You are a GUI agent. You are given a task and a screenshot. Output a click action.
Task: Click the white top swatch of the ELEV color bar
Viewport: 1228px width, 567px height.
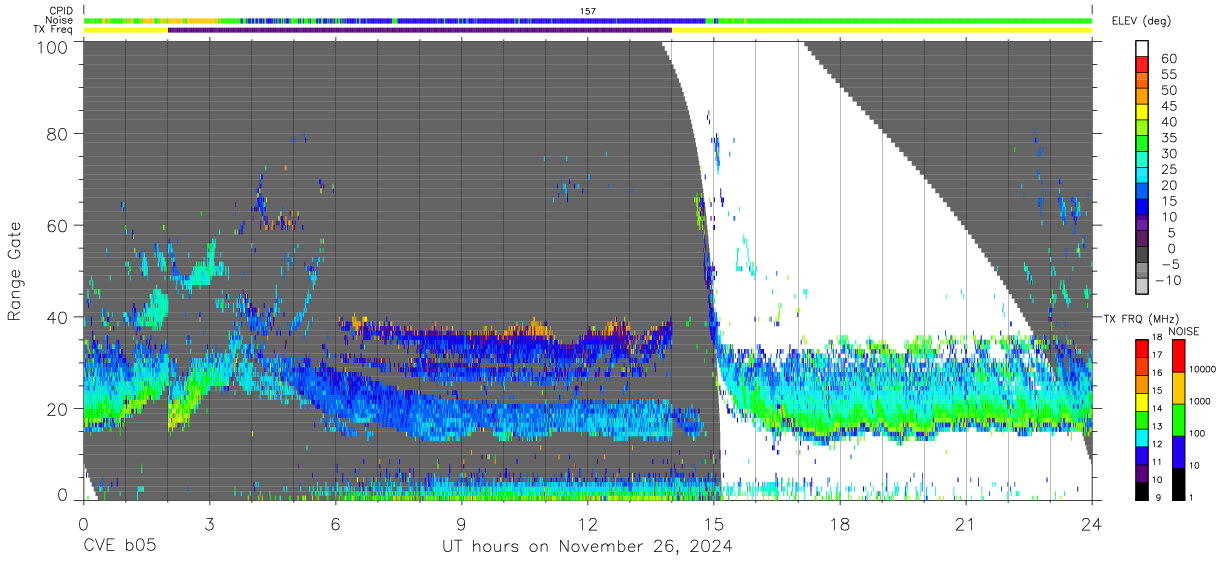tap(1143, 49)
